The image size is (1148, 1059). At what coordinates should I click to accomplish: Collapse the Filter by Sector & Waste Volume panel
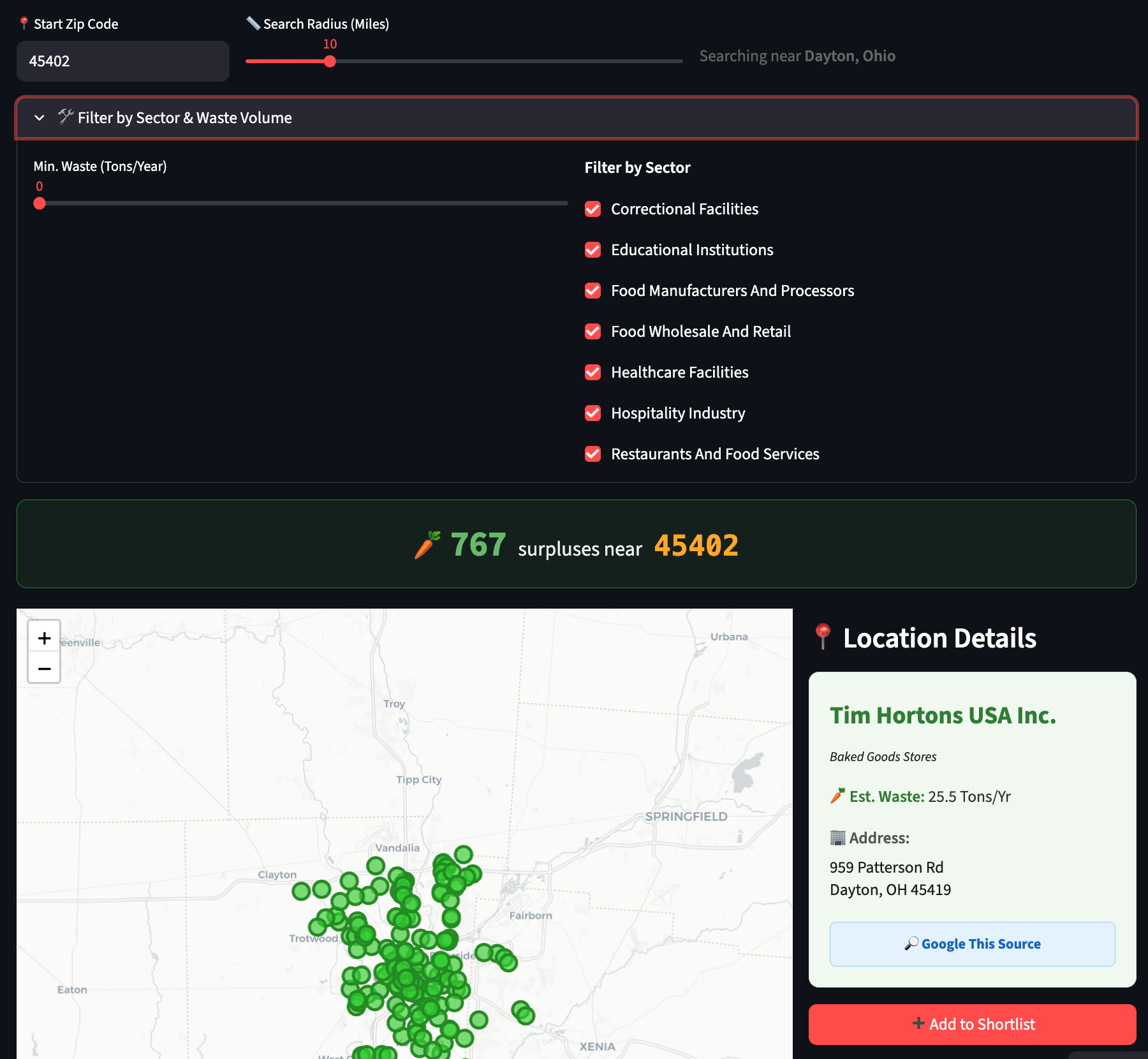(x=185, y=117)
